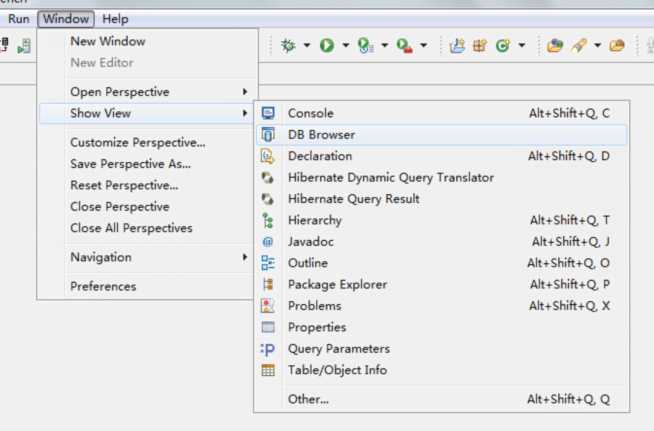The height and width of the screenshot is (431, 654).
Task: Click the Outline view icon
Action: tap(268, 263)
